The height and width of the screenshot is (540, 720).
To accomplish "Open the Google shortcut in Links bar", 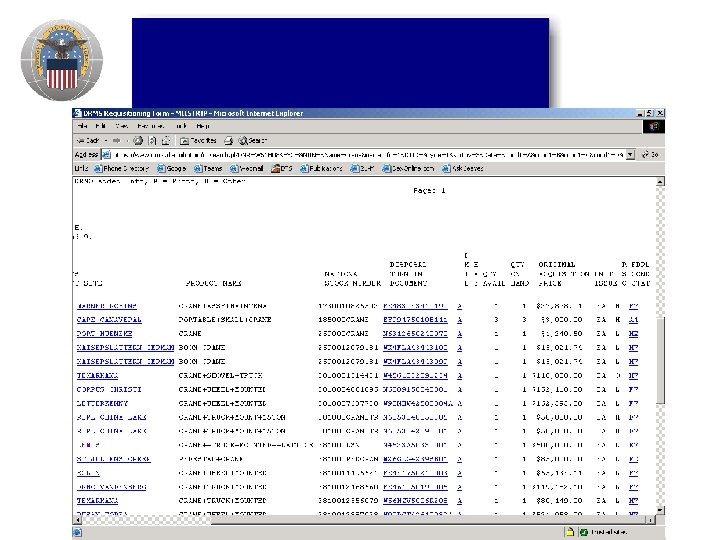I will click(x=172, y=169).
